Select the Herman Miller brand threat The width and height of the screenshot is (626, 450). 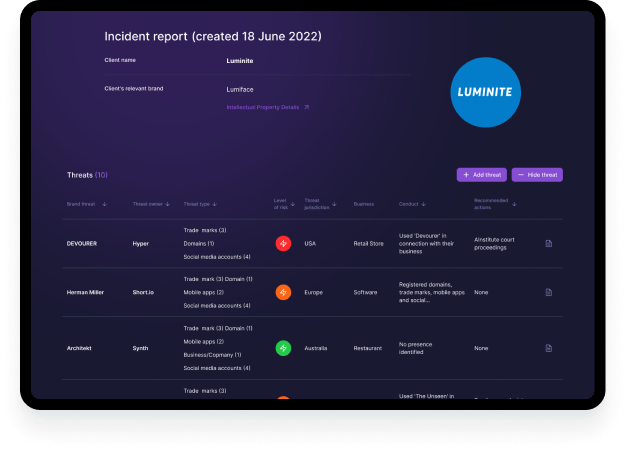pos(85,292)
